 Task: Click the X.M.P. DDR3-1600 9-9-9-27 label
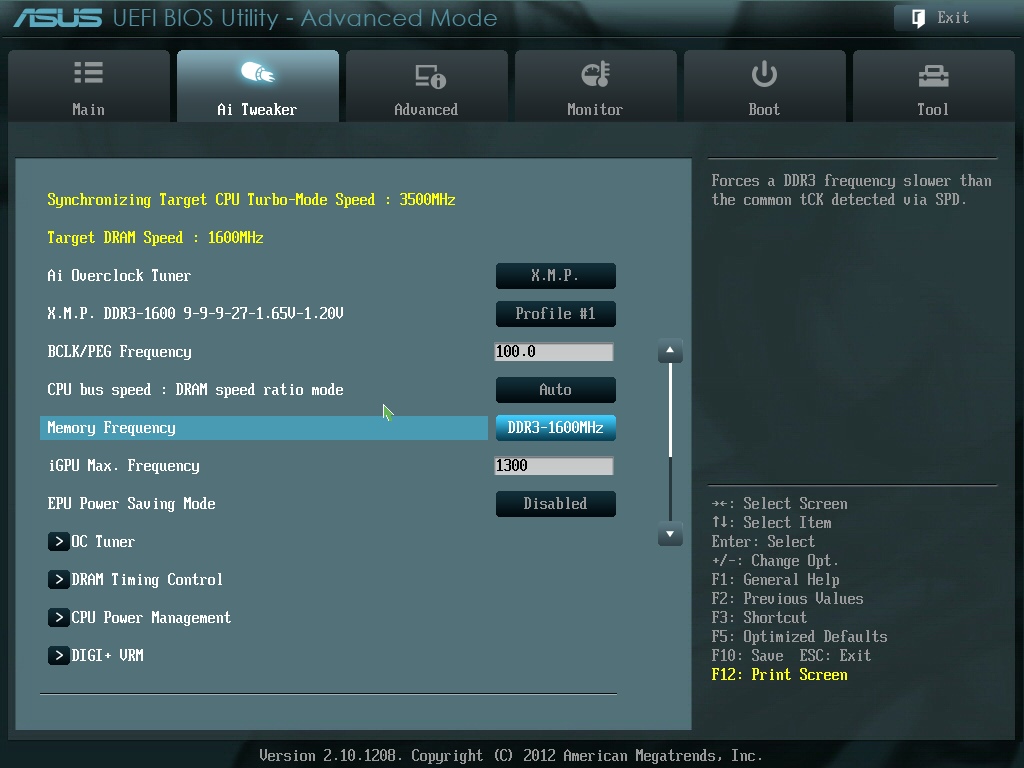click(x=195, y=313)
